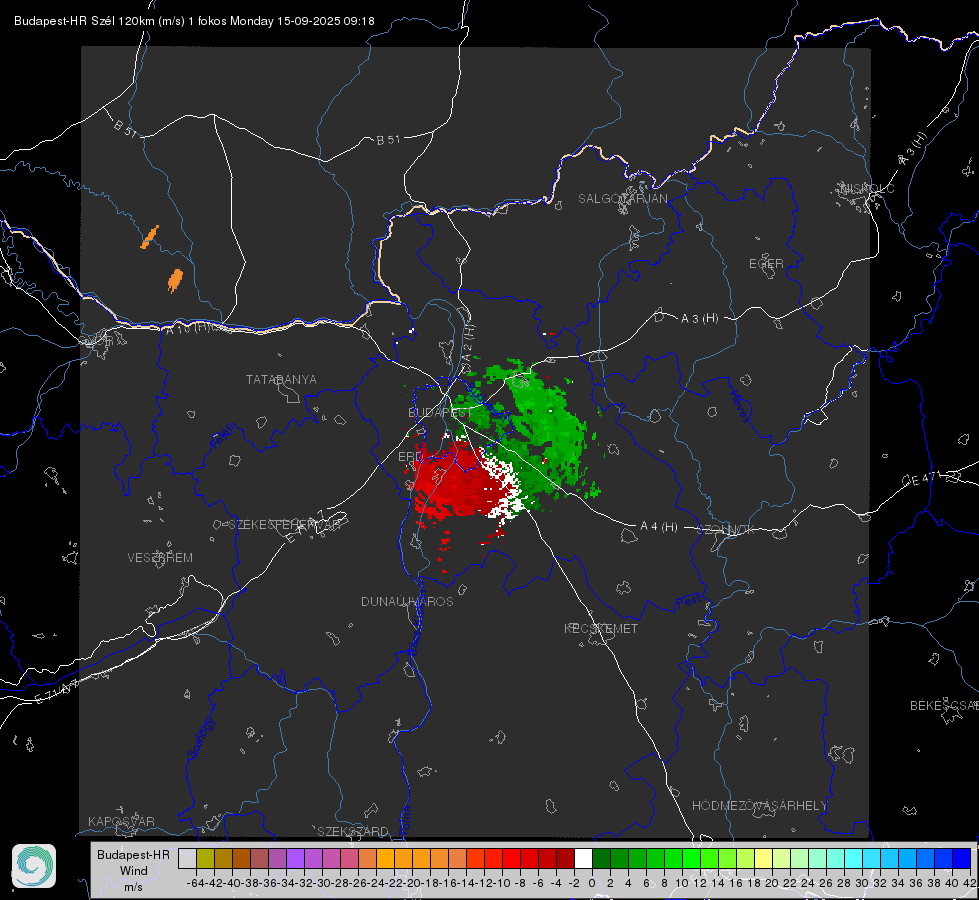Select the blue Pest county label
Screen dimensions: 979x900
pyautogui.click(x=689, y=601)
